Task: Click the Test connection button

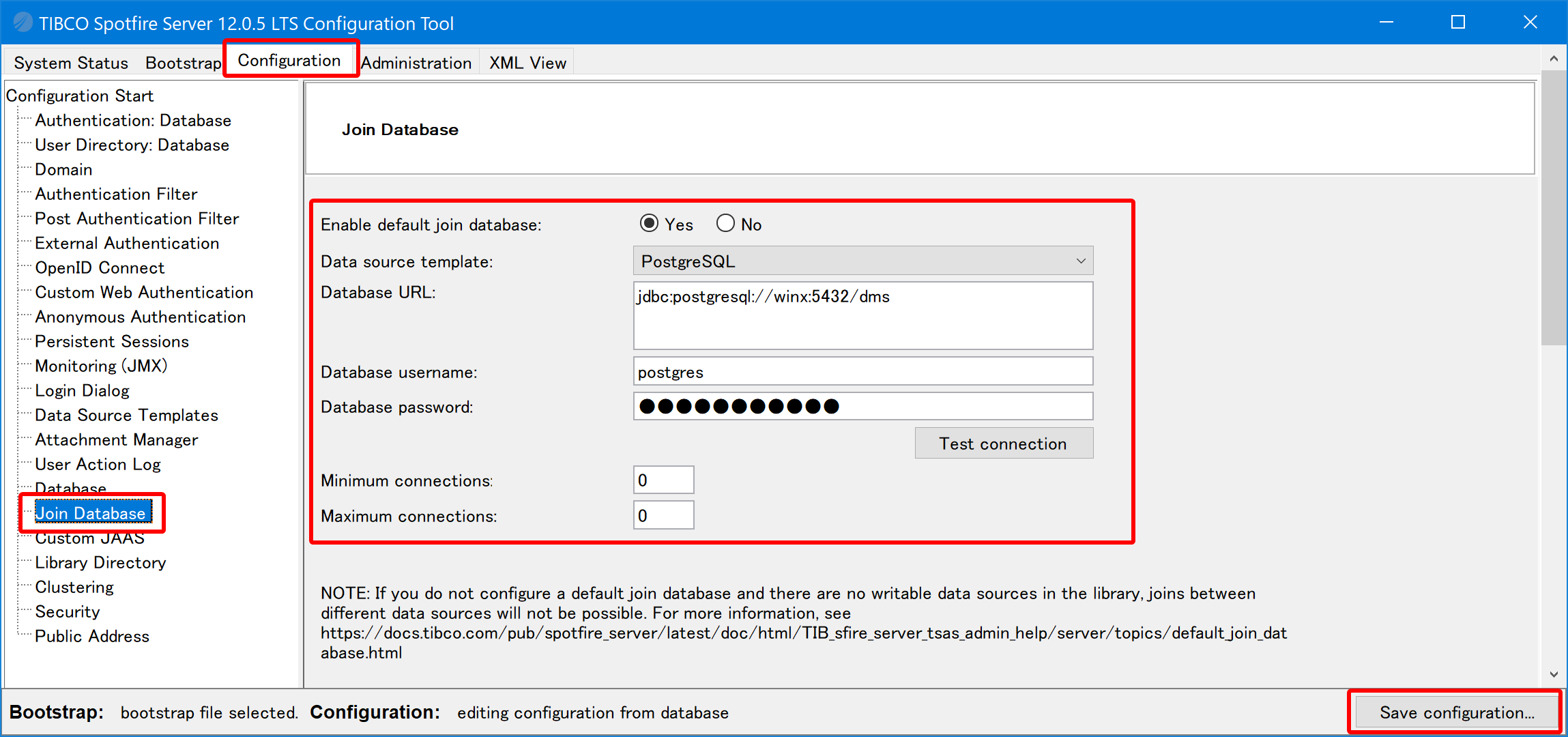Action: point(1004,444)
